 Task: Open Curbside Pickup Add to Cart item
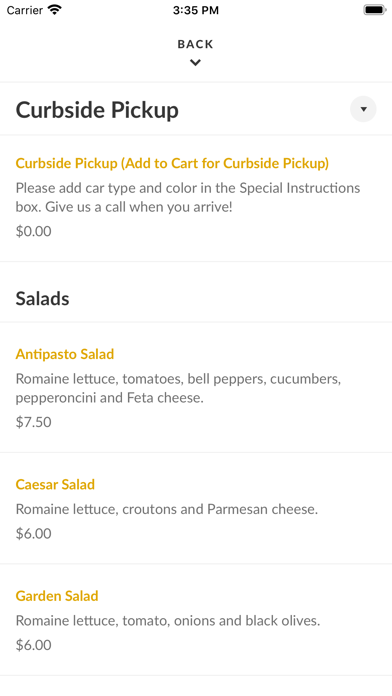point(172,163)
